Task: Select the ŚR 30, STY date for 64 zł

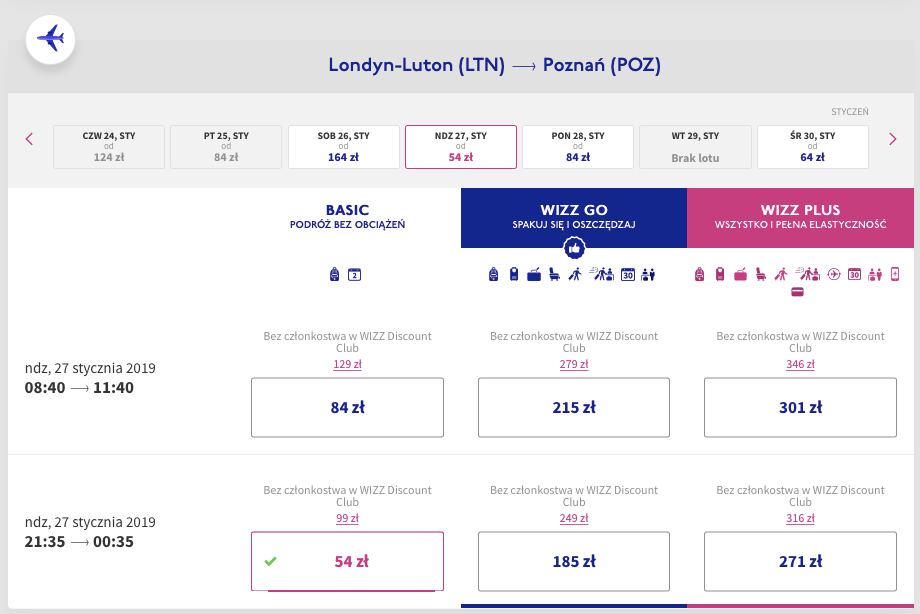Action: pos(813,146)
